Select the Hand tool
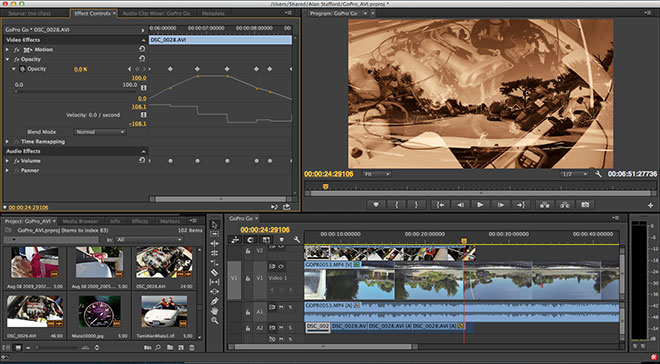 coord(214,311)
